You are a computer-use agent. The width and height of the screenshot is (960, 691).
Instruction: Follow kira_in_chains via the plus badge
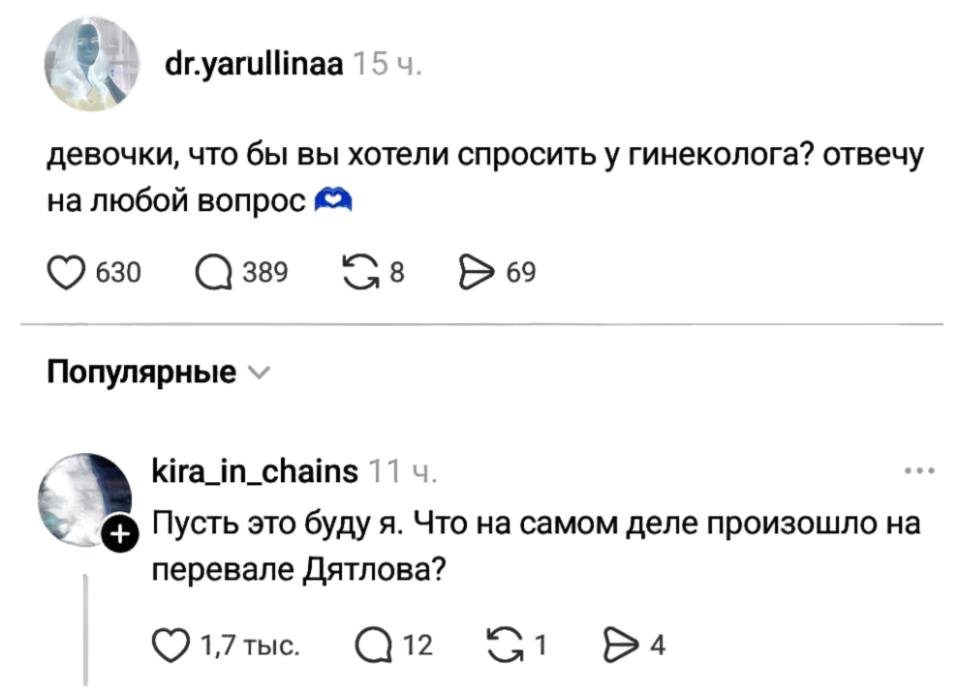click(118, 533)
